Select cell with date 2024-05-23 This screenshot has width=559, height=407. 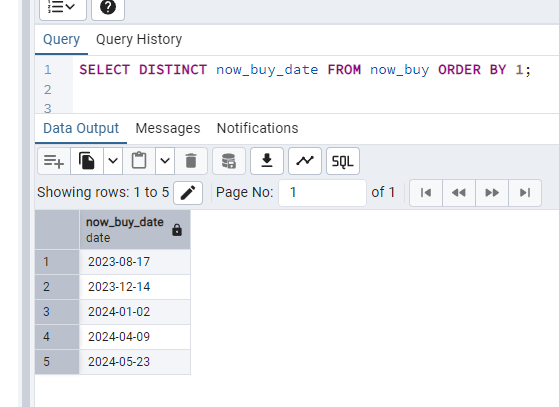pos(135,362)
